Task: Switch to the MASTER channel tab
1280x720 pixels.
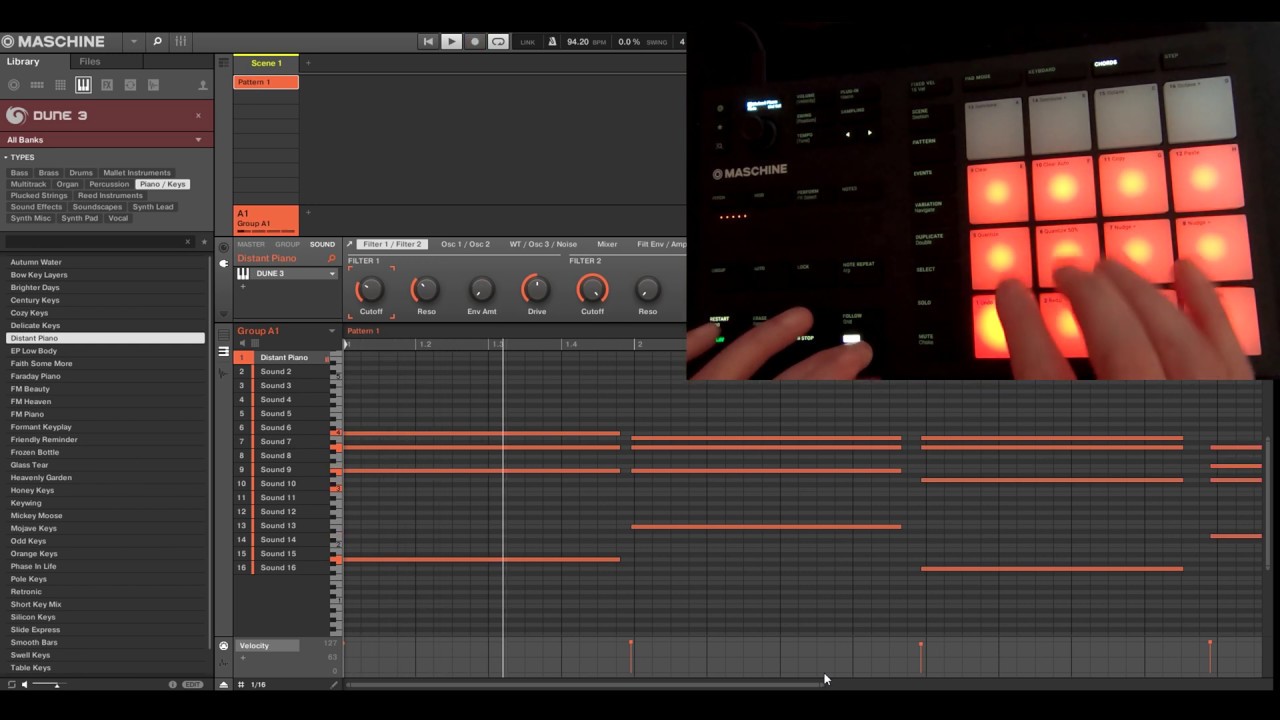Action: [251, 244]
